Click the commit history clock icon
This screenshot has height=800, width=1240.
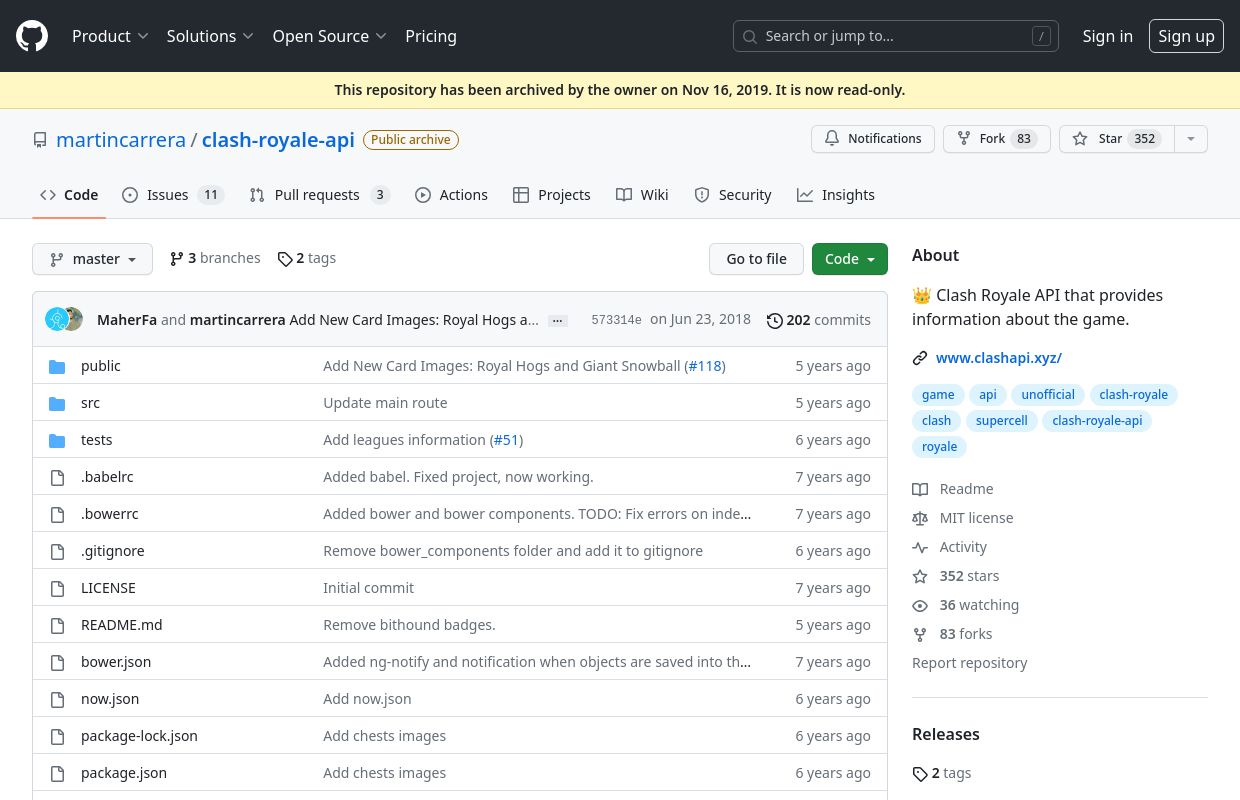[x=775, y=320]
